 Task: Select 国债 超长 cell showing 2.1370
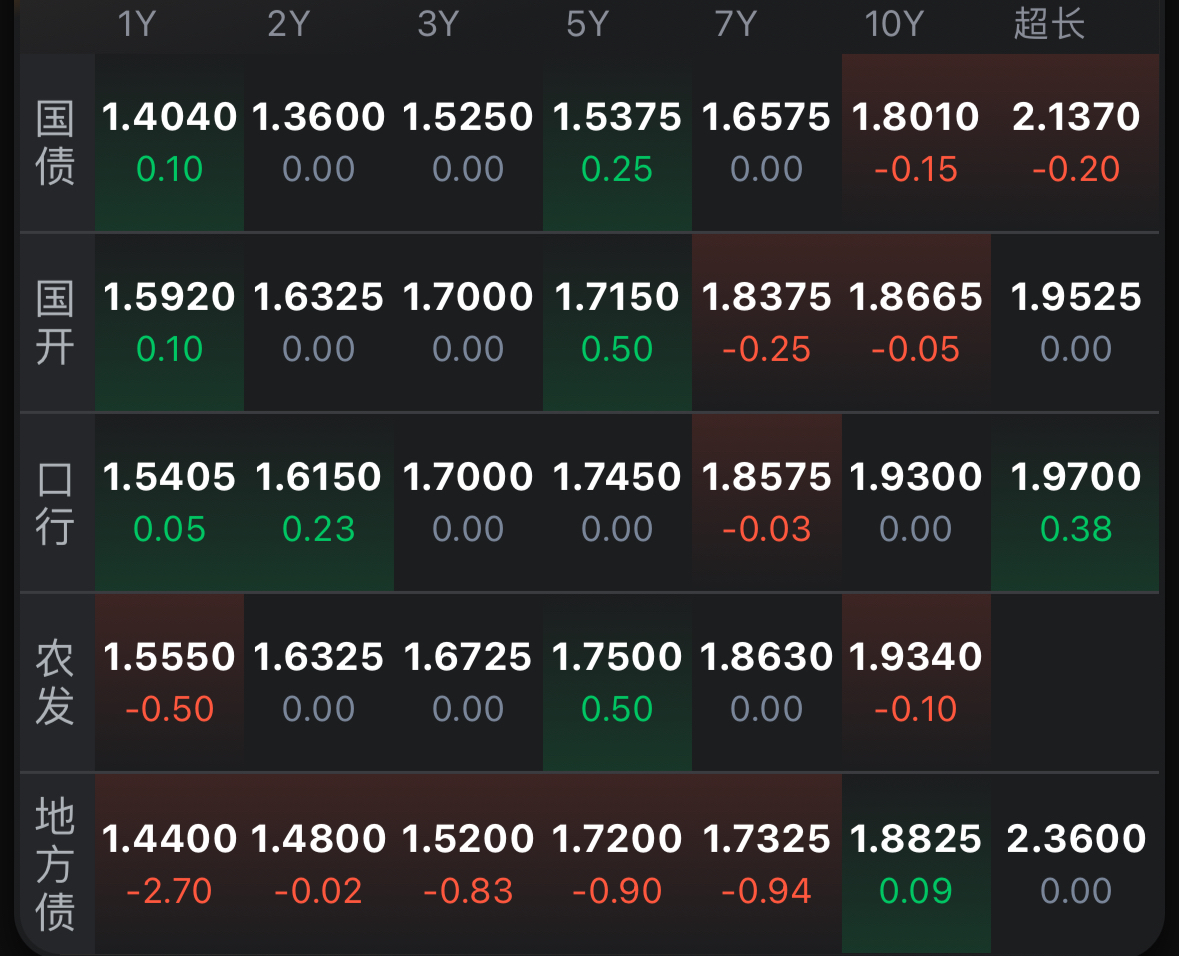(1075, 143)
